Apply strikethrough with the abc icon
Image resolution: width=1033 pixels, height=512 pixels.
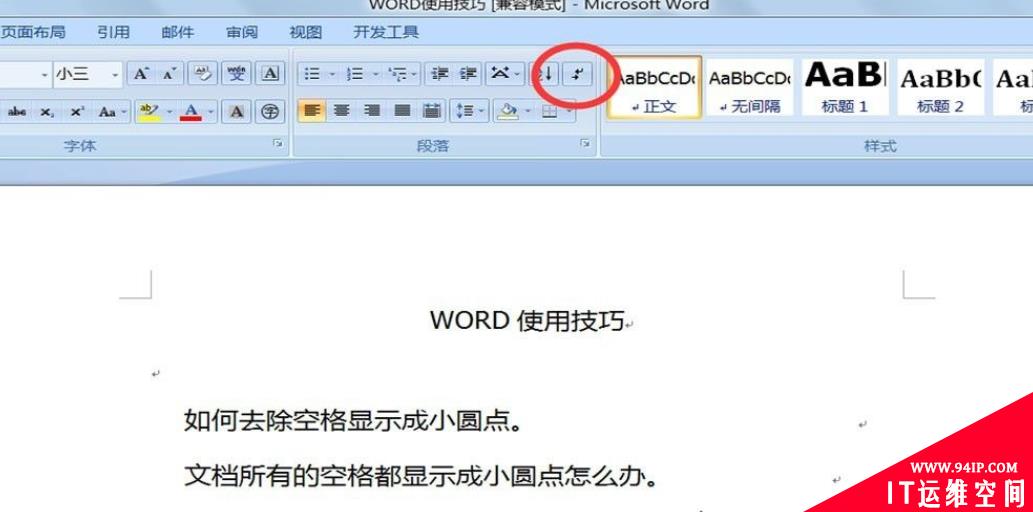16,112
